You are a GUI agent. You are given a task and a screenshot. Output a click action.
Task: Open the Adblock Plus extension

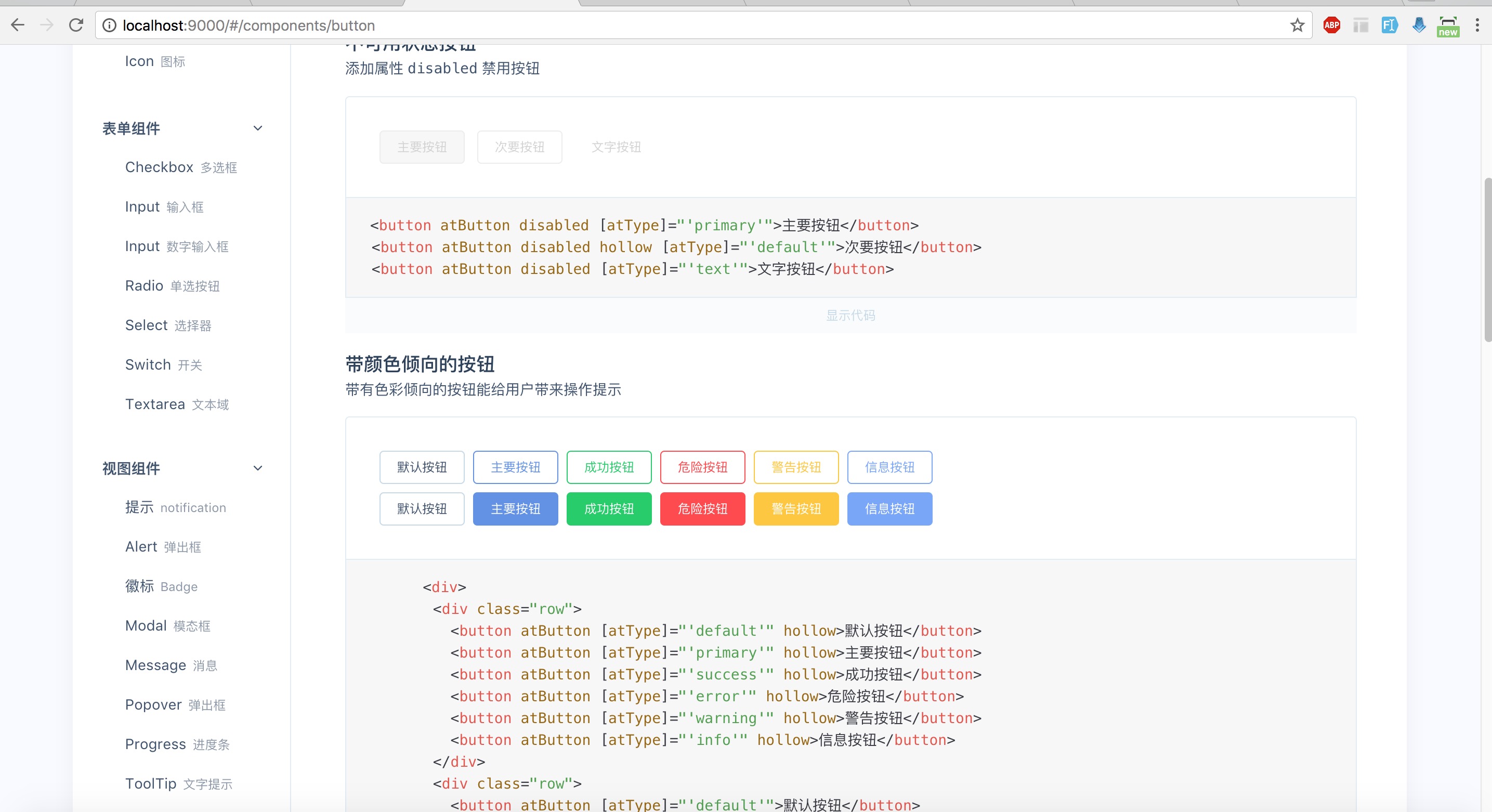(x=1331, y=25)
